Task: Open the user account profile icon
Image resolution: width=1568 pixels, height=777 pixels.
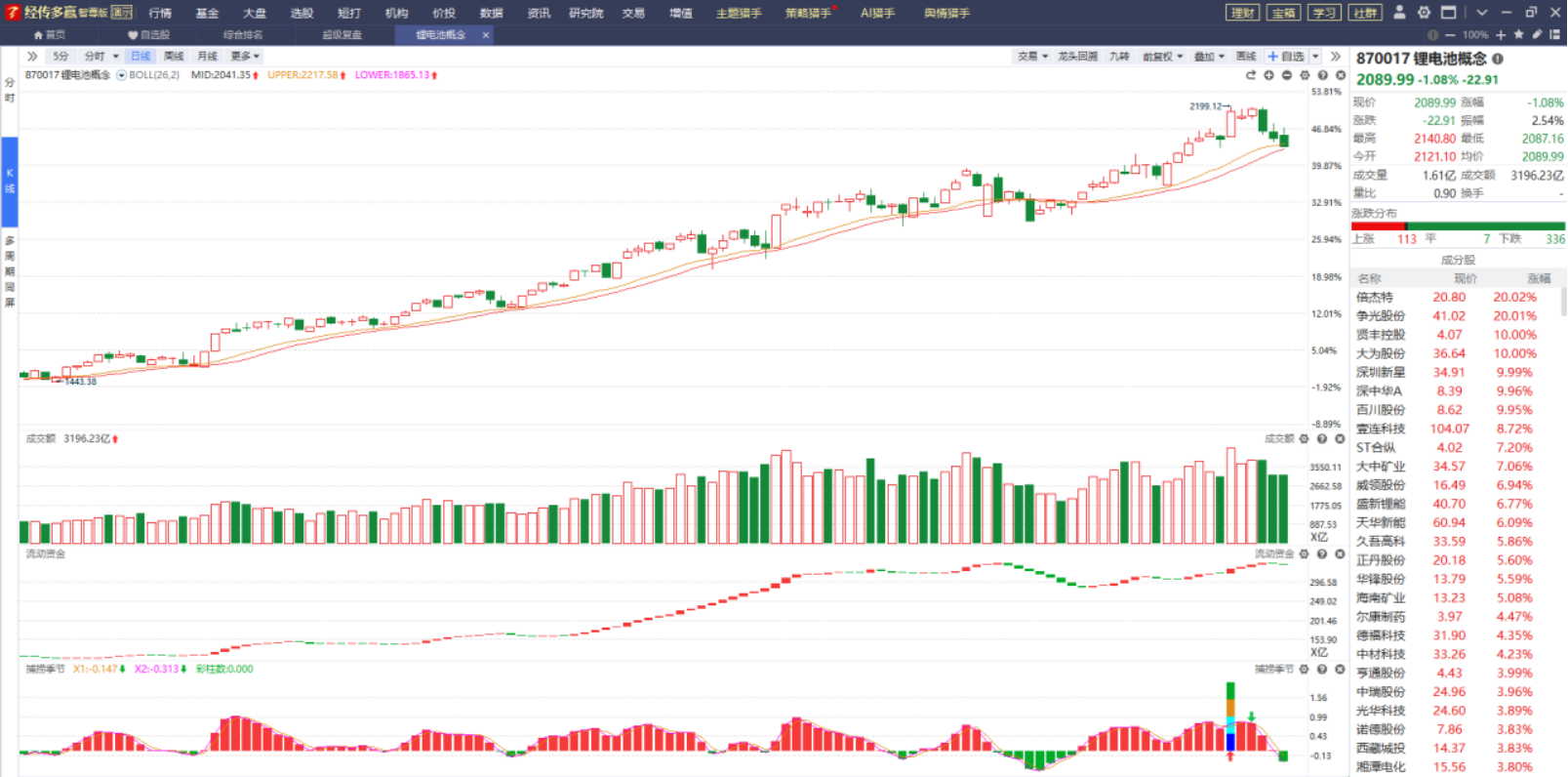Action: (x=1399, y=13)
